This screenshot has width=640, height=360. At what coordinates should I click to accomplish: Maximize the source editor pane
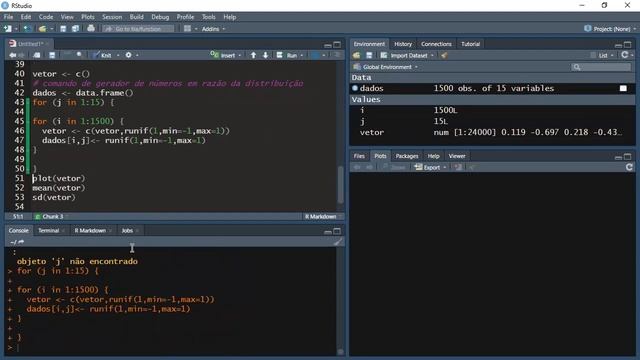(337, 44)
